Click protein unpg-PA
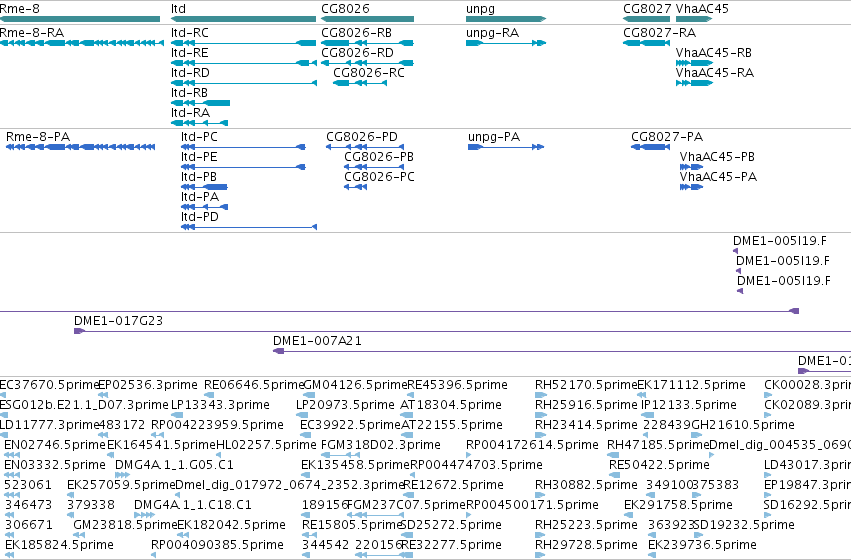 (x=506, y=147)
